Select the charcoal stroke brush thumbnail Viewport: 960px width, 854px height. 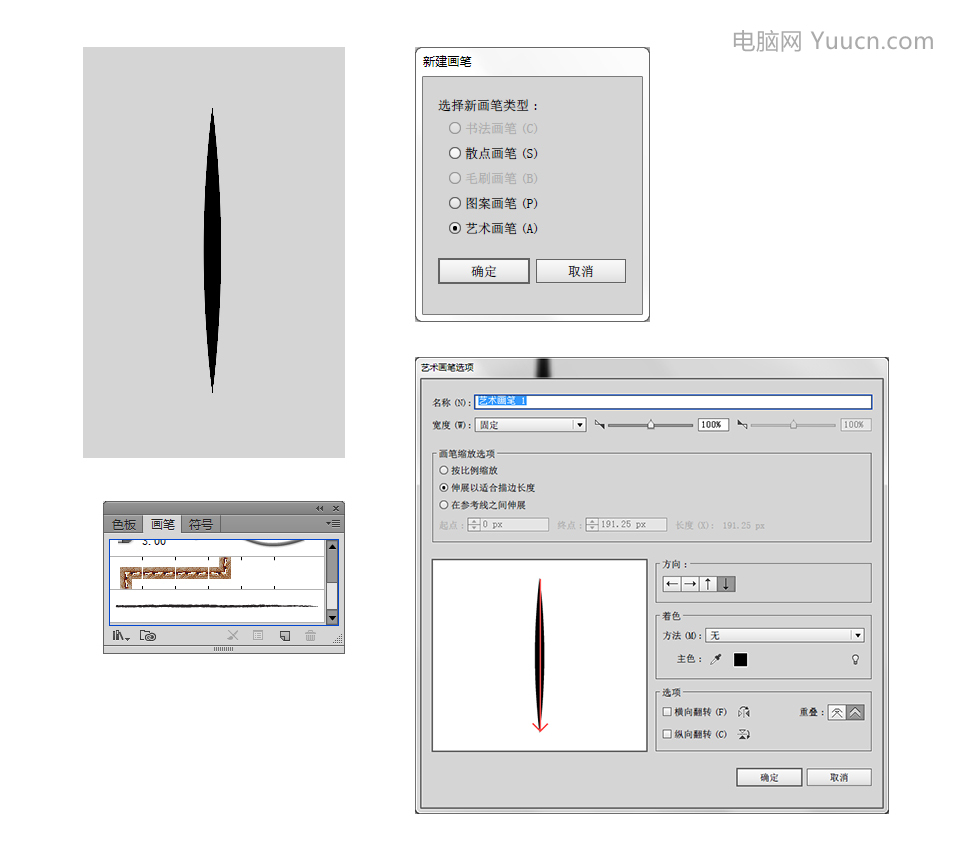(217, 606)
